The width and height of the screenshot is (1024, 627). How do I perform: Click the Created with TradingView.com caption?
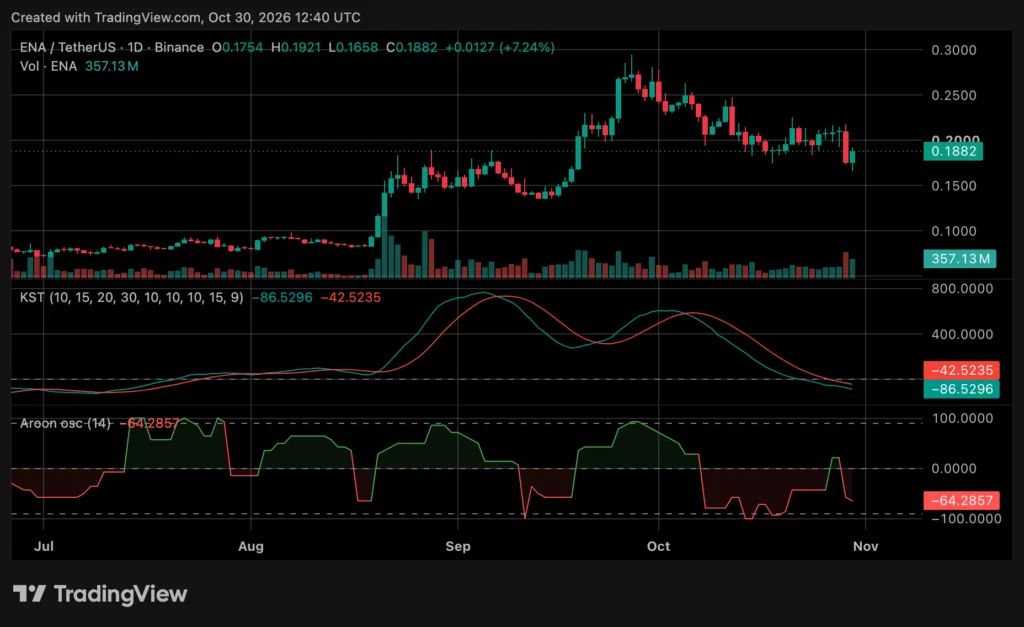(185, 18)
